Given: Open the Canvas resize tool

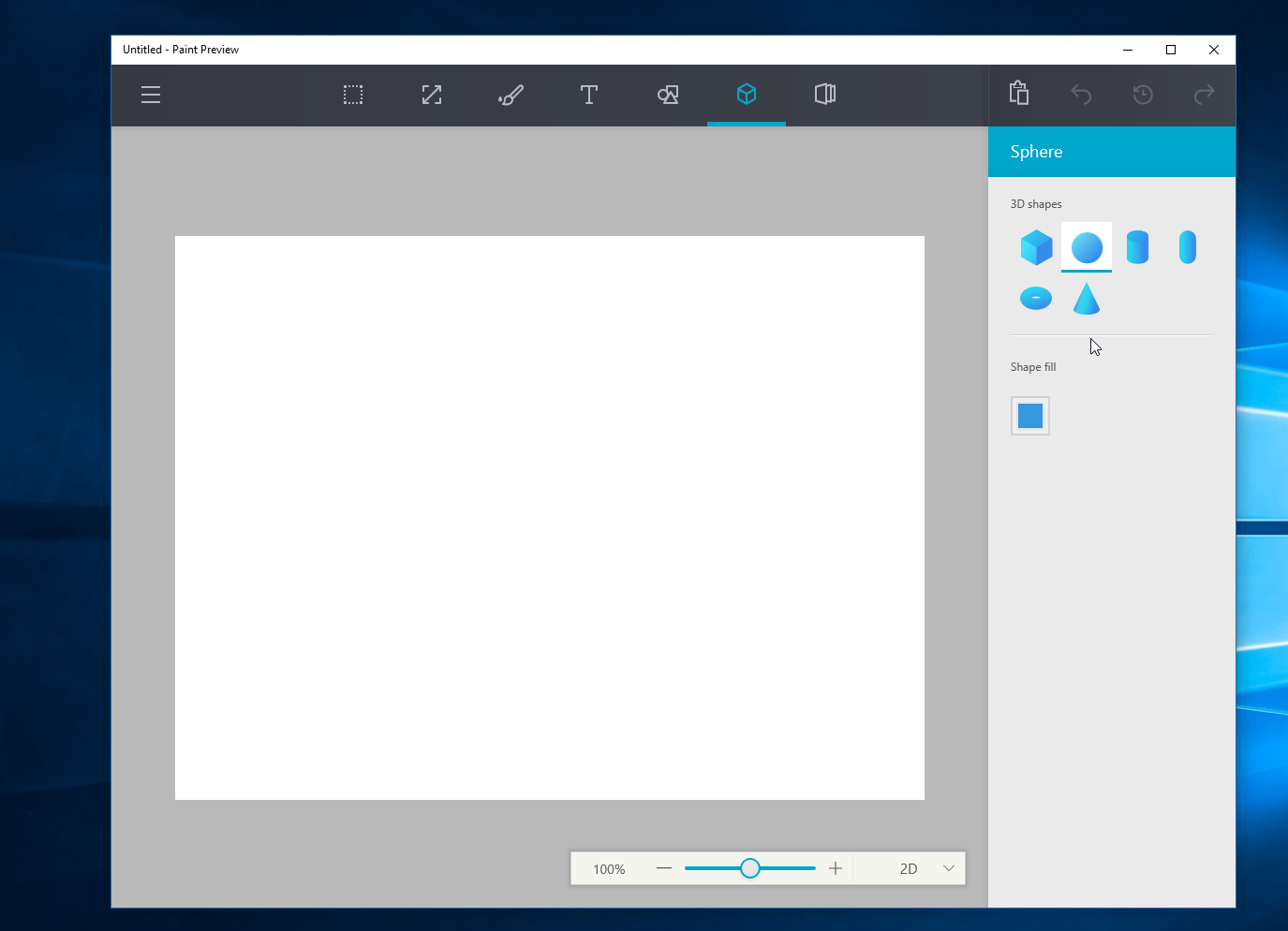Looking at the screenshot, I should pyautogui.click(x=432, y=95).
